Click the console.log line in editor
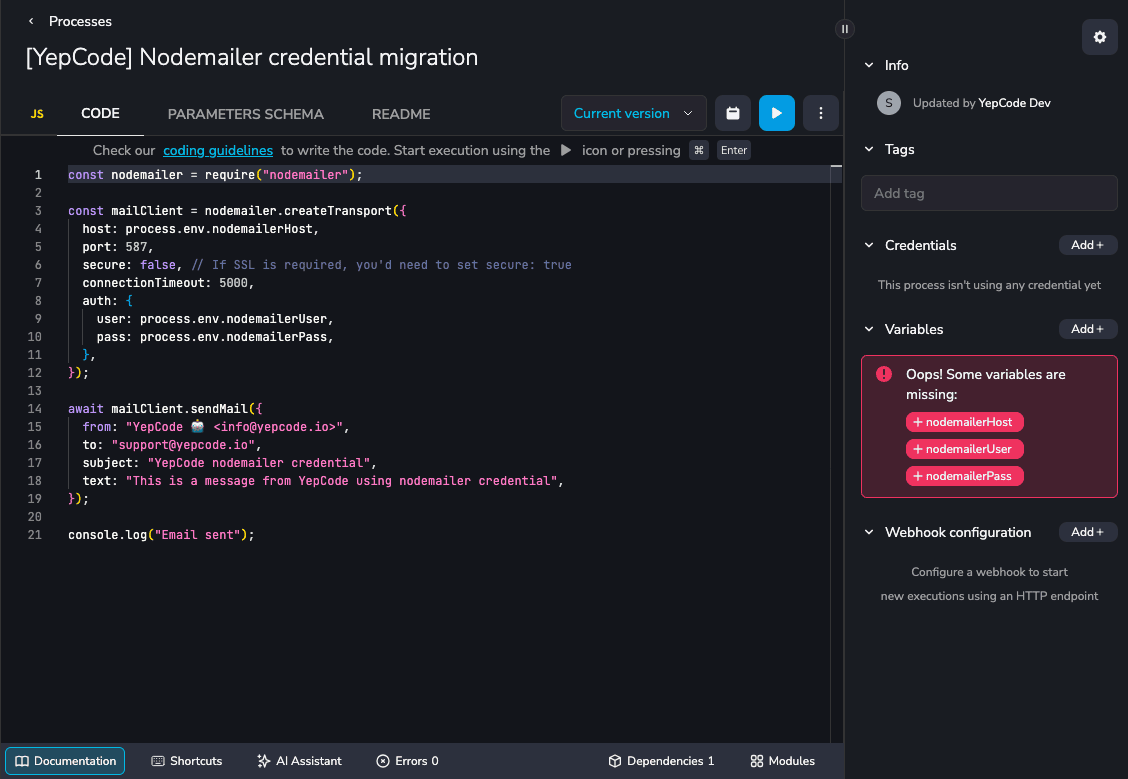 (x=161, y=534)
